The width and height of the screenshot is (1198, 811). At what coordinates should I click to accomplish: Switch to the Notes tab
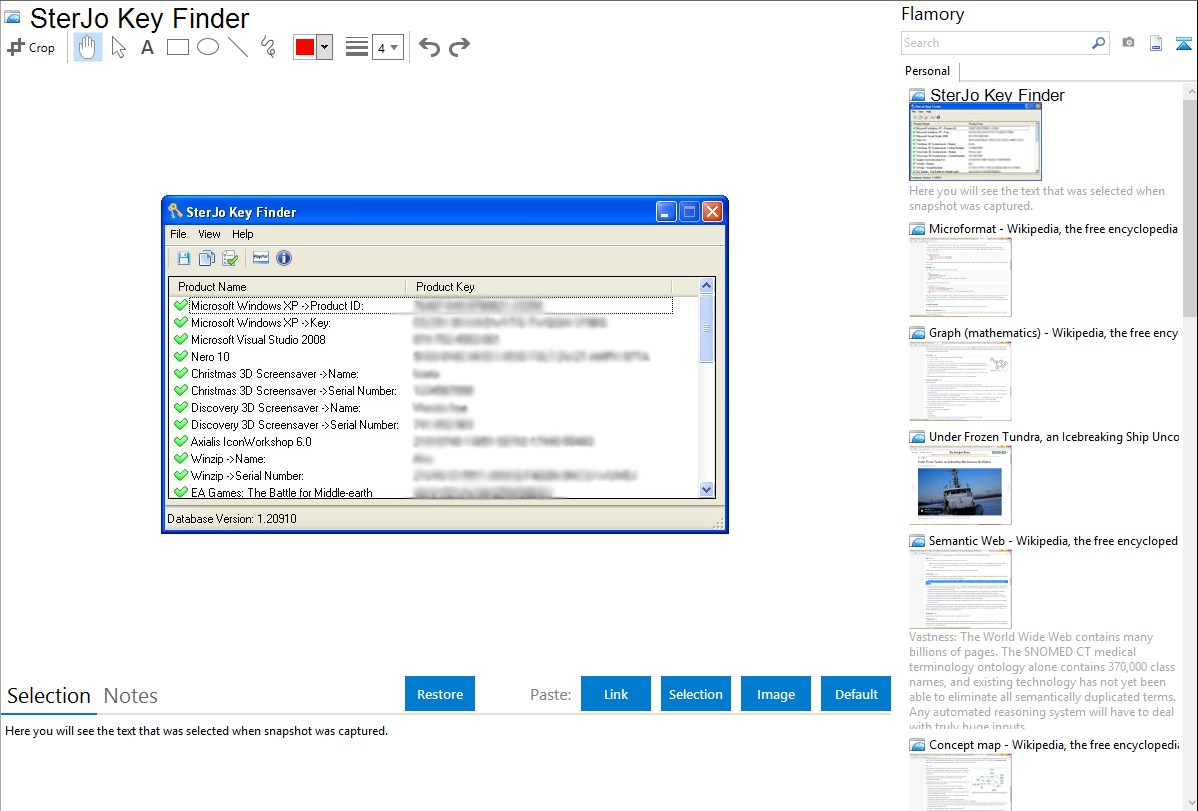(x=131, y=696)
